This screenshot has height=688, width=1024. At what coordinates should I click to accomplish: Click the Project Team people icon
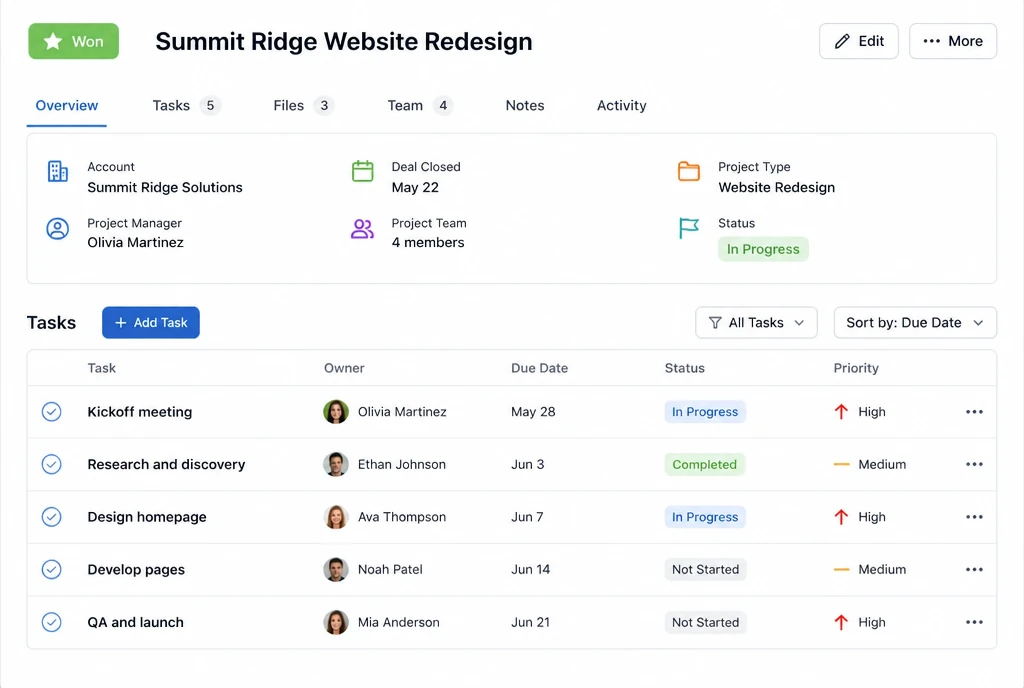pyautogui.click(x=362, y=228)
